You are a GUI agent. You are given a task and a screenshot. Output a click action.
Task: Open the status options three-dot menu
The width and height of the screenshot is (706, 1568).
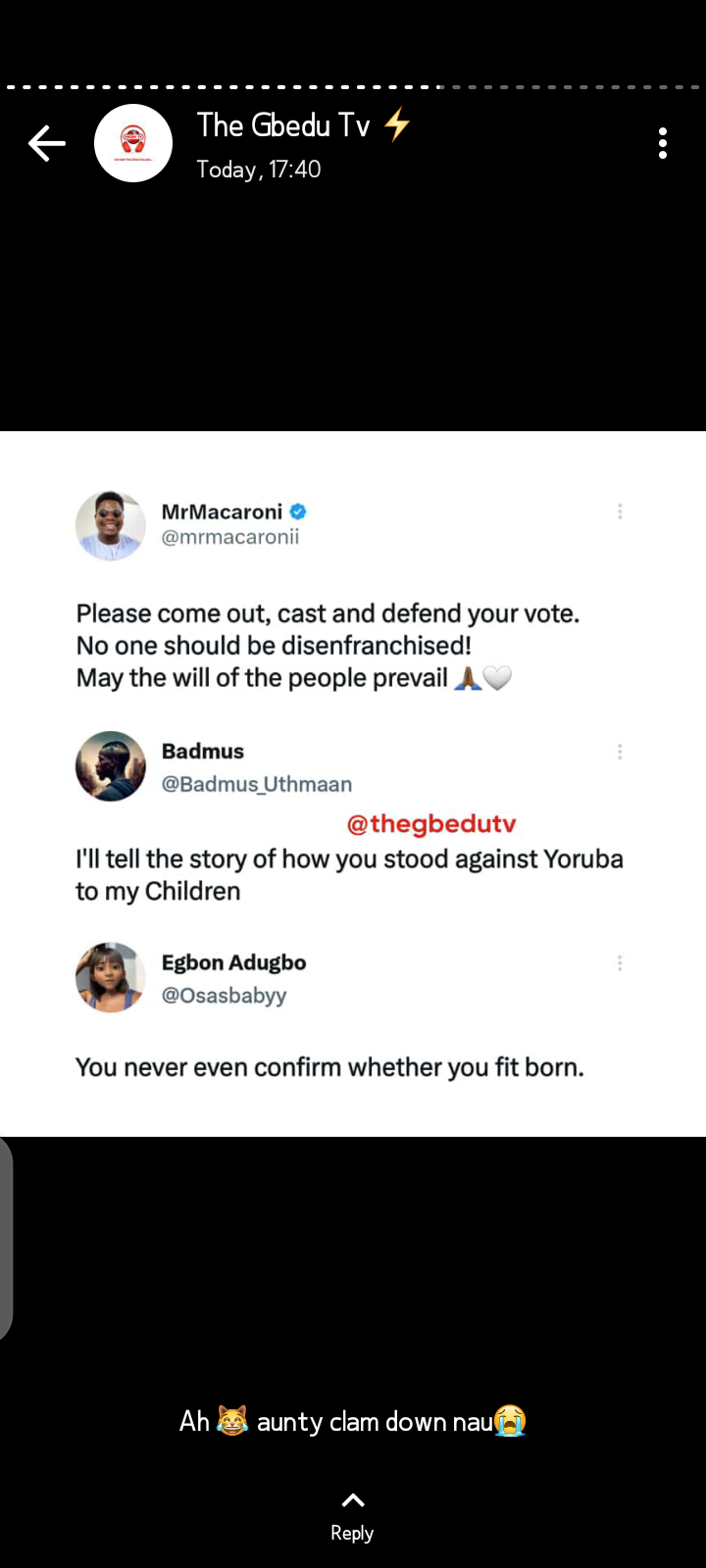[663, 143]
